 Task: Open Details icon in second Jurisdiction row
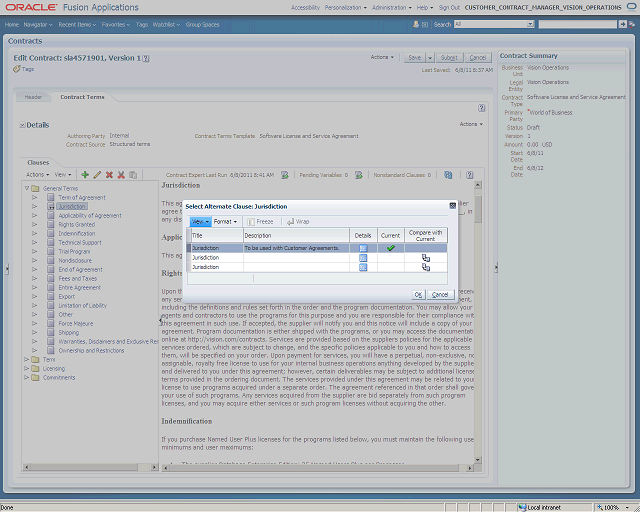[363, 258]
